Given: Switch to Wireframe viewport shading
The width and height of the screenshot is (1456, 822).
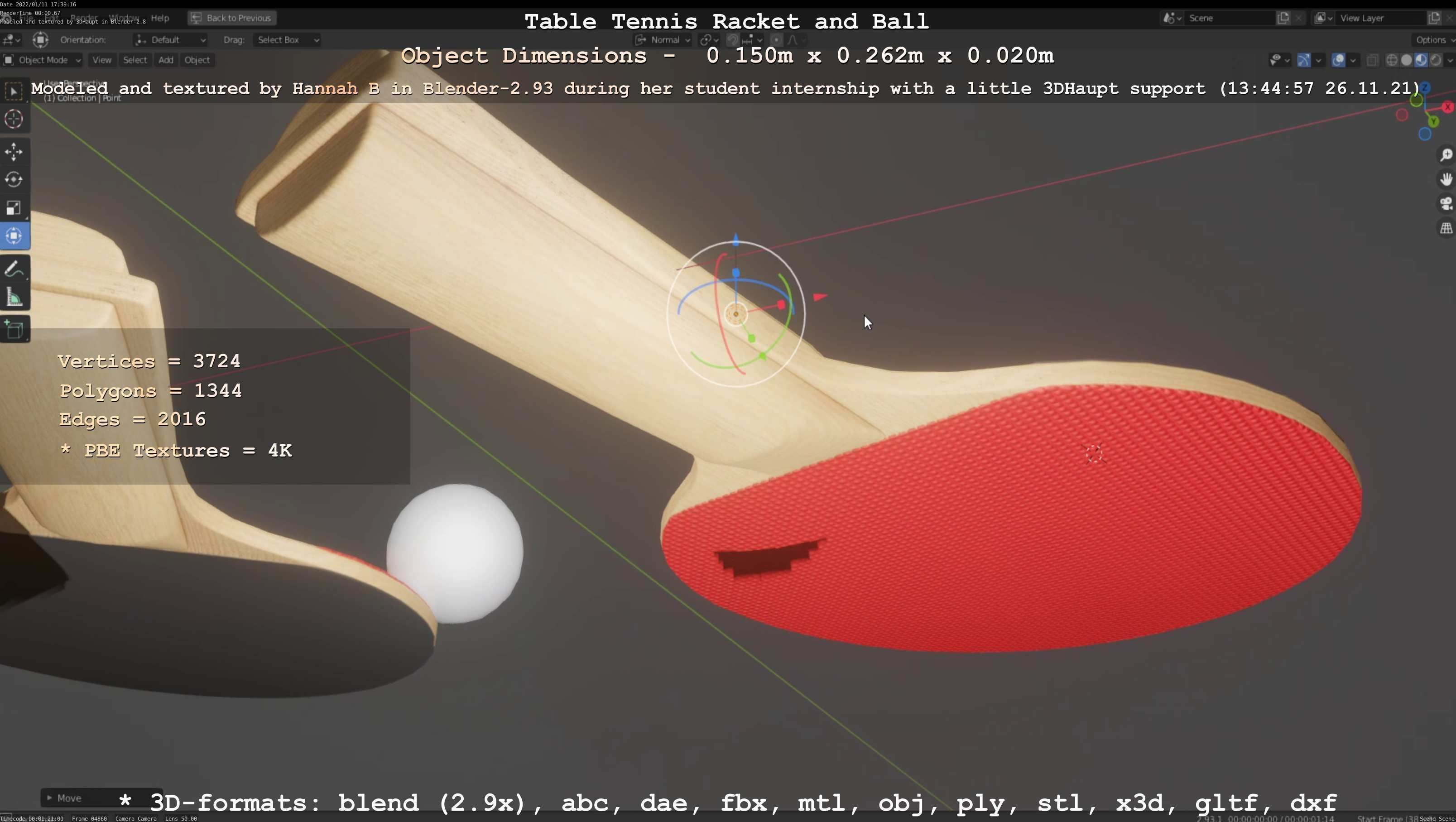Looking at the screenshot, I should point(1392,60).
